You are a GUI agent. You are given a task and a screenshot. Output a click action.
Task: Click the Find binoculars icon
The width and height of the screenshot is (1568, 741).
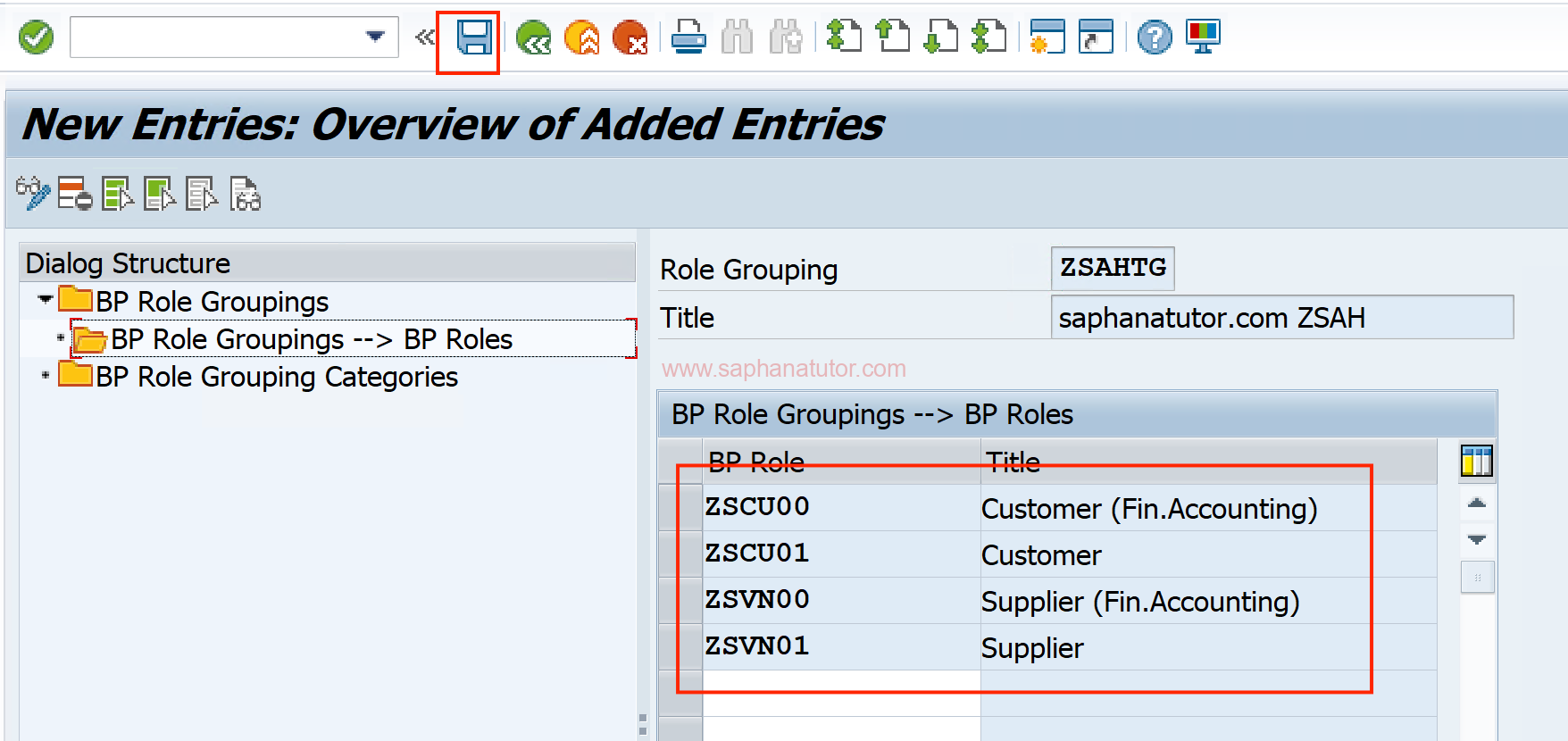pyautogui.click(x=737, y=37)
